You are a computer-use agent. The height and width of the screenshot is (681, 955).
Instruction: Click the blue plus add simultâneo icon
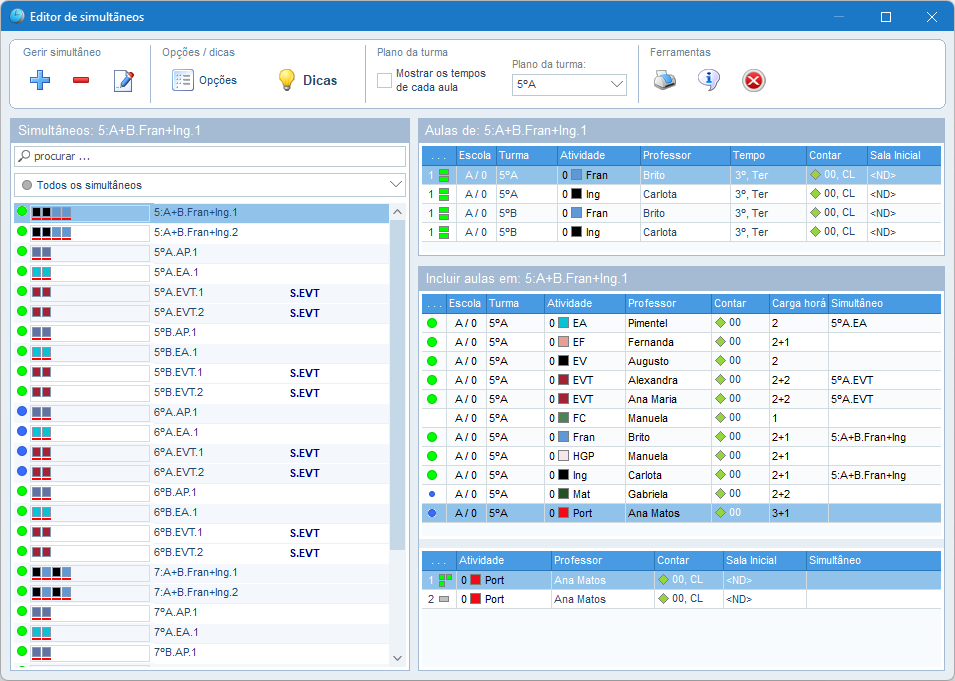coord(40,80)
